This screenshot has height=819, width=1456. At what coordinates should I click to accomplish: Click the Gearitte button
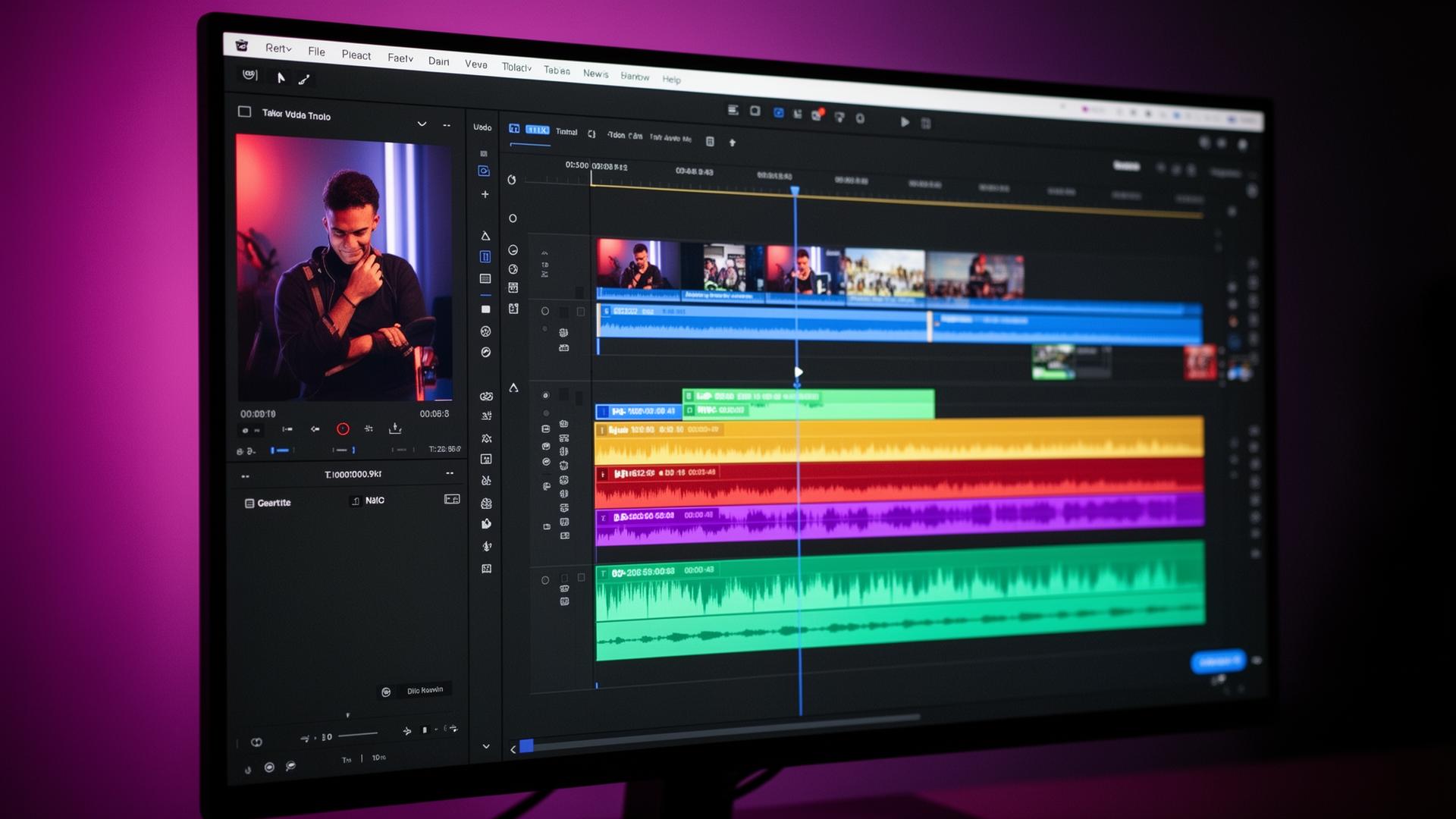[268, 503]
